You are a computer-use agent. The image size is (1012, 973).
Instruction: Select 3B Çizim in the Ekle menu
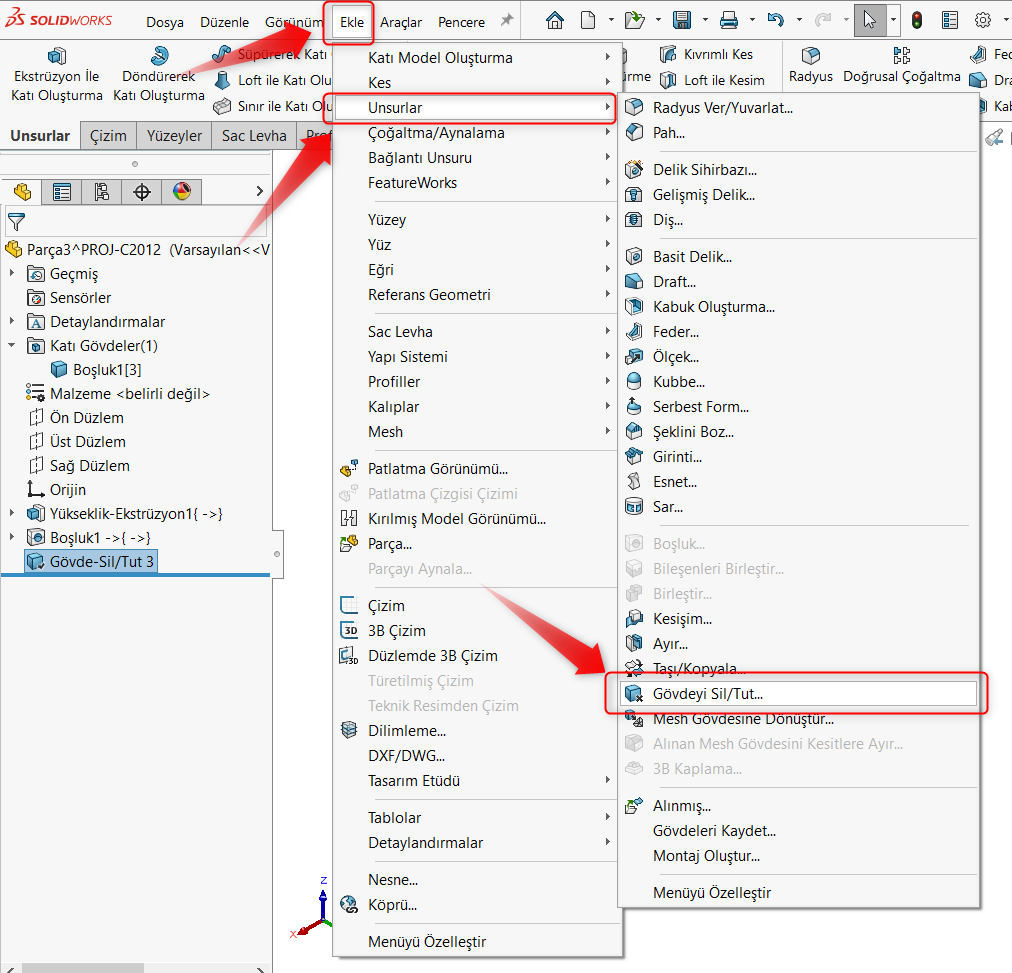tap(476, 630)
